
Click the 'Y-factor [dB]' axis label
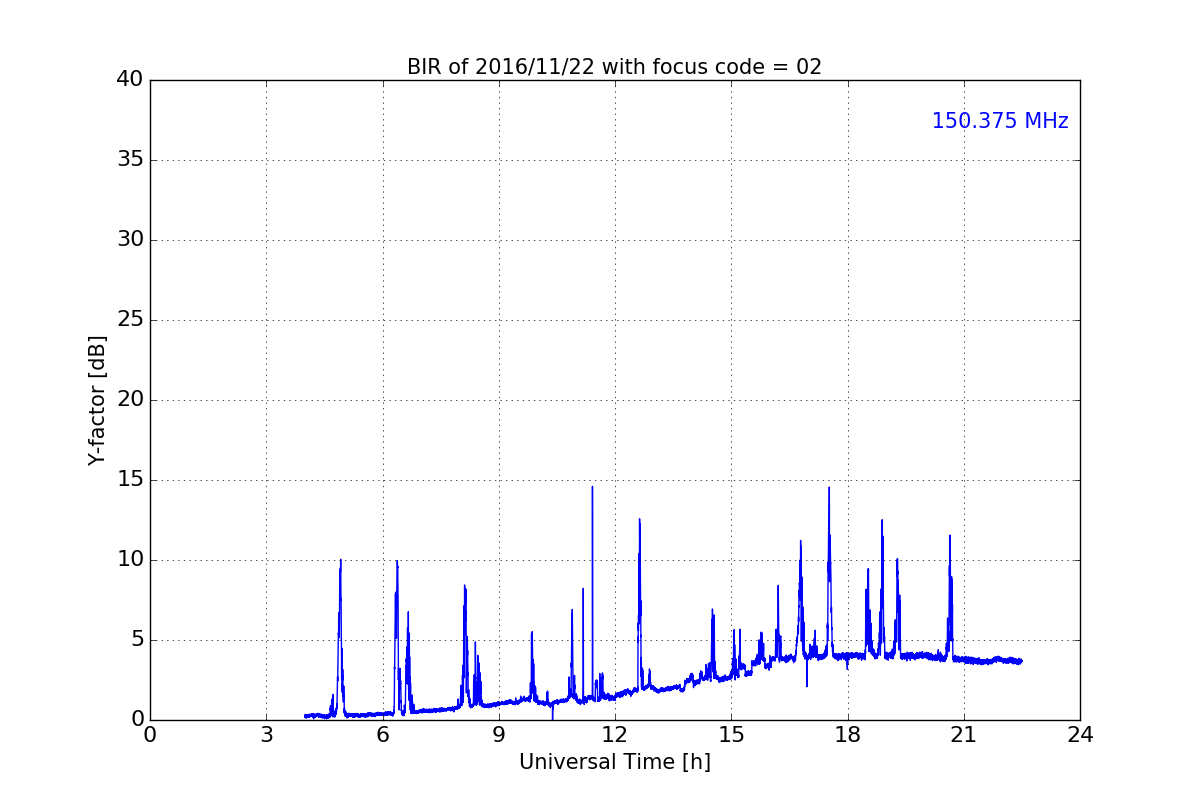[x=97, y=400]
